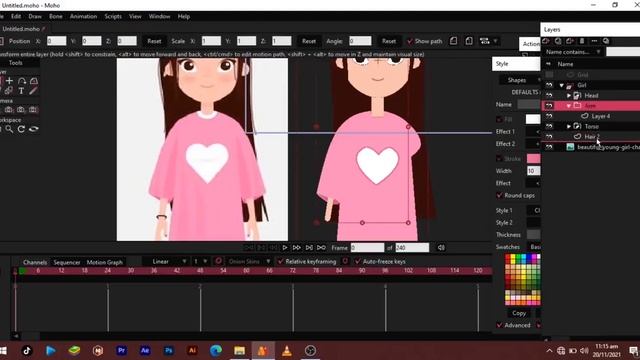Viewport: 640px width, 360px height.
Task: Pick a color from Swatches palette
Action: coord(522,280)
